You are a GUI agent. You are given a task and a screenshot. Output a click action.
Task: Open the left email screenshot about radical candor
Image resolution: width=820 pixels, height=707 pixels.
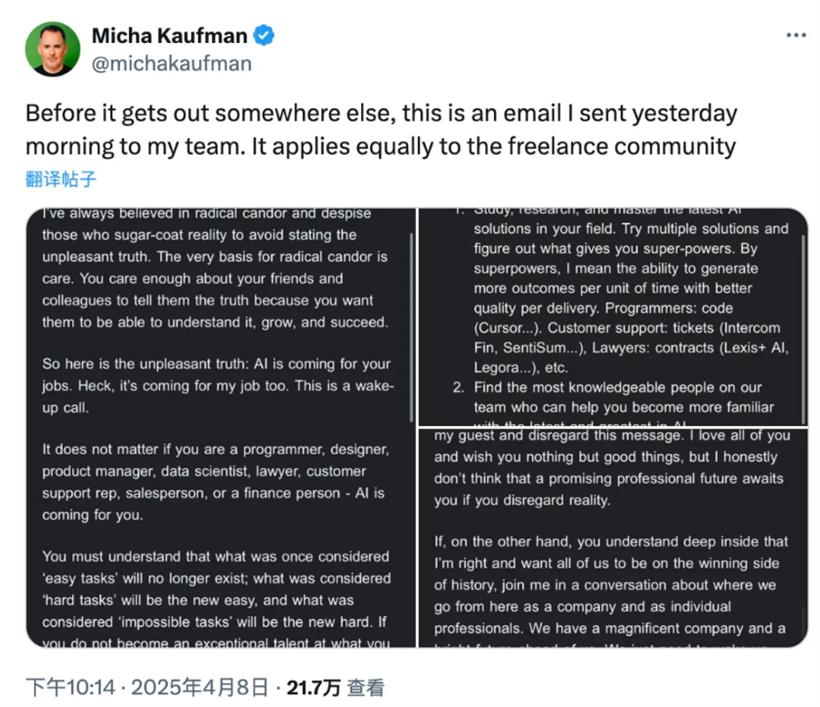221,428
